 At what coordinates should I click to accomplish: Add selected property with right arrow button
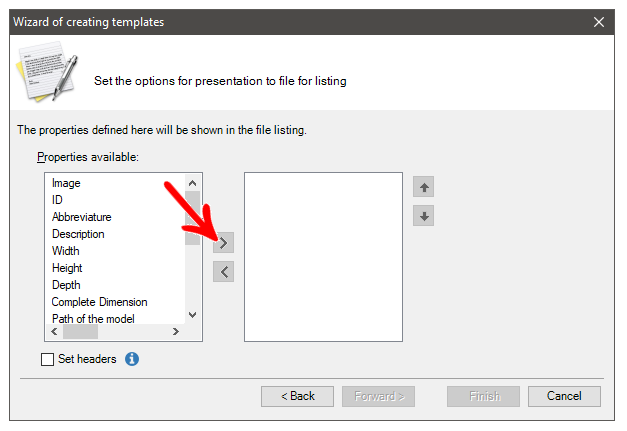pos(223,243)
